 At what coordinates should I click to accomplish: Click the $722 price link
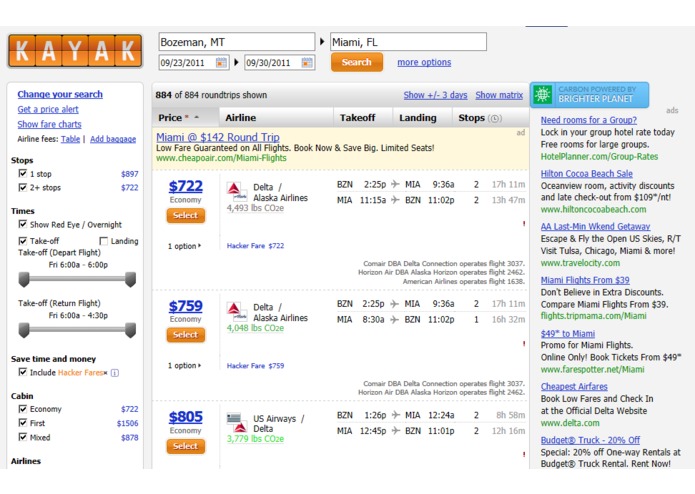[185, 186]
